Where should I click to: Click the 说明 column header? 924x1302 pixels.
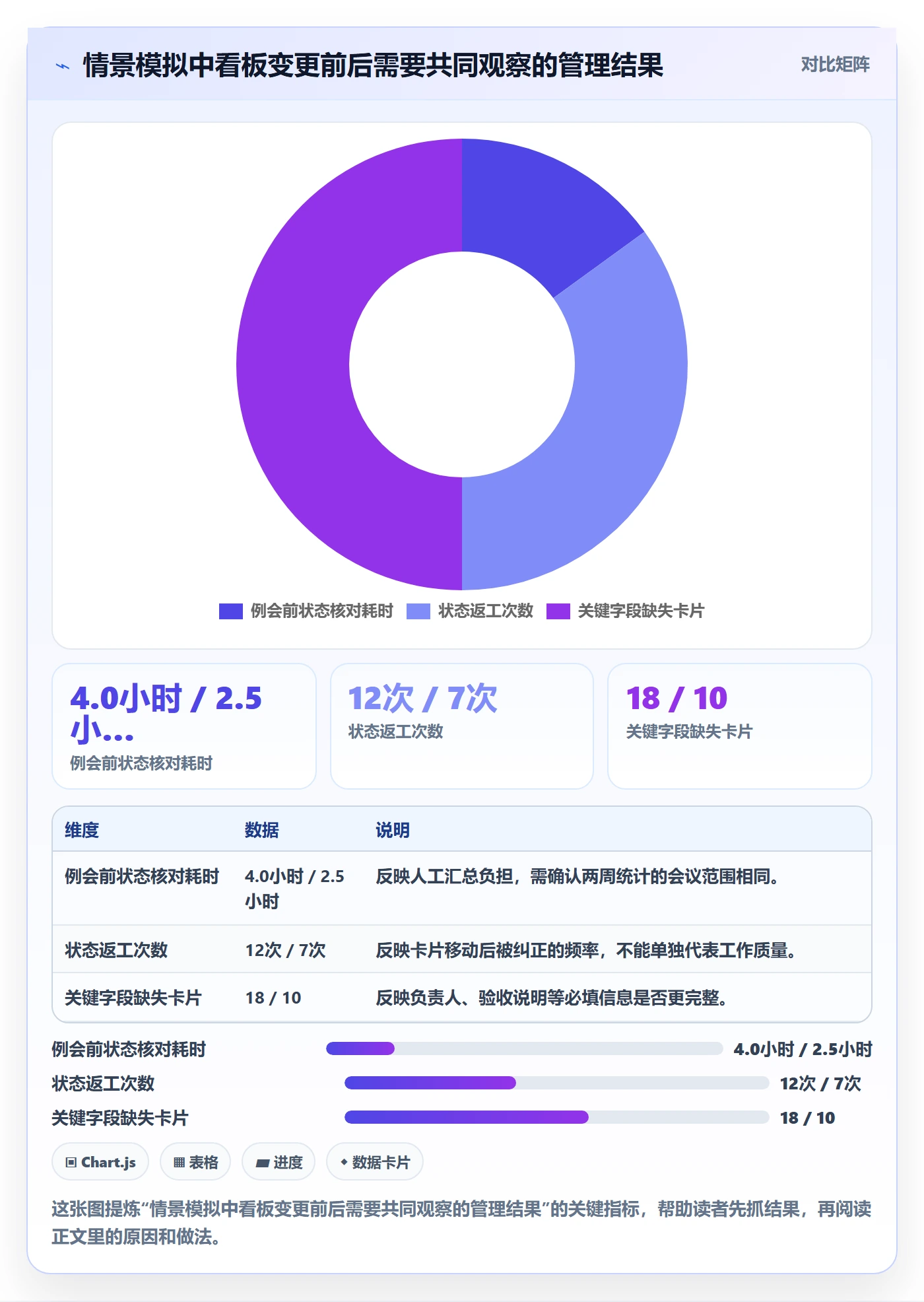[x=393, y=830]
